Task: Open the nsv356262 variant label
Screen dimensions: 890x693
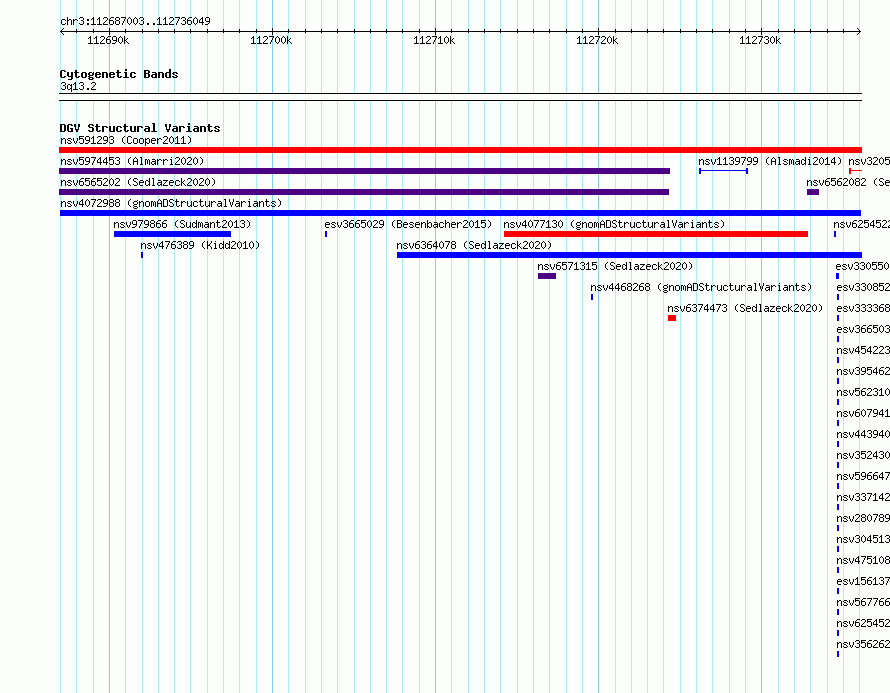Action: coord(863,644)
